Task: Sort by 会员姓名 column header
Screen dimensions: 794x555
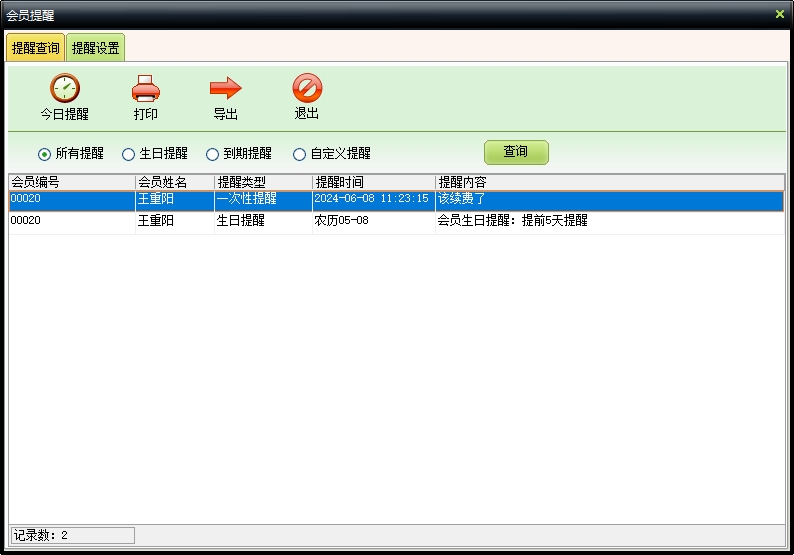Action: click(x=174, y=182)
